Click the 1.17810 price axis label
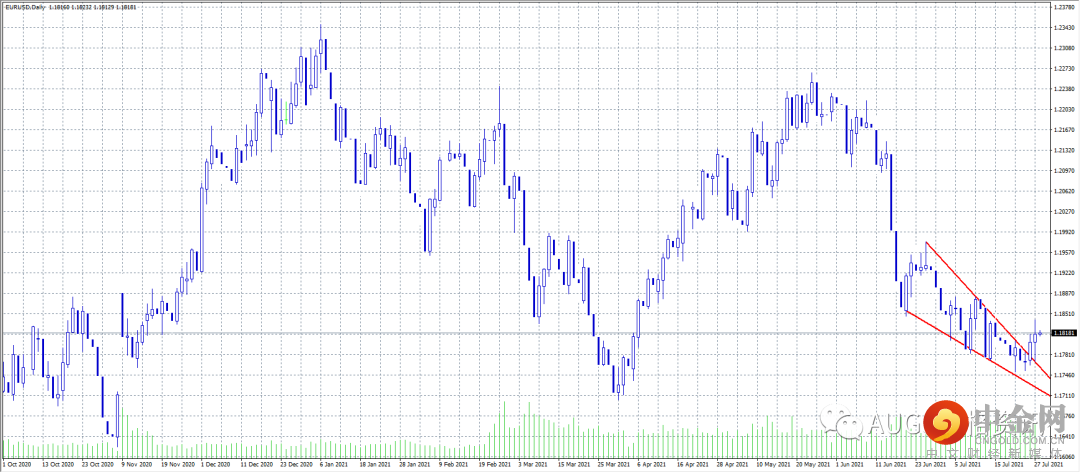 pyautogui.click(x=1063, y=355)
